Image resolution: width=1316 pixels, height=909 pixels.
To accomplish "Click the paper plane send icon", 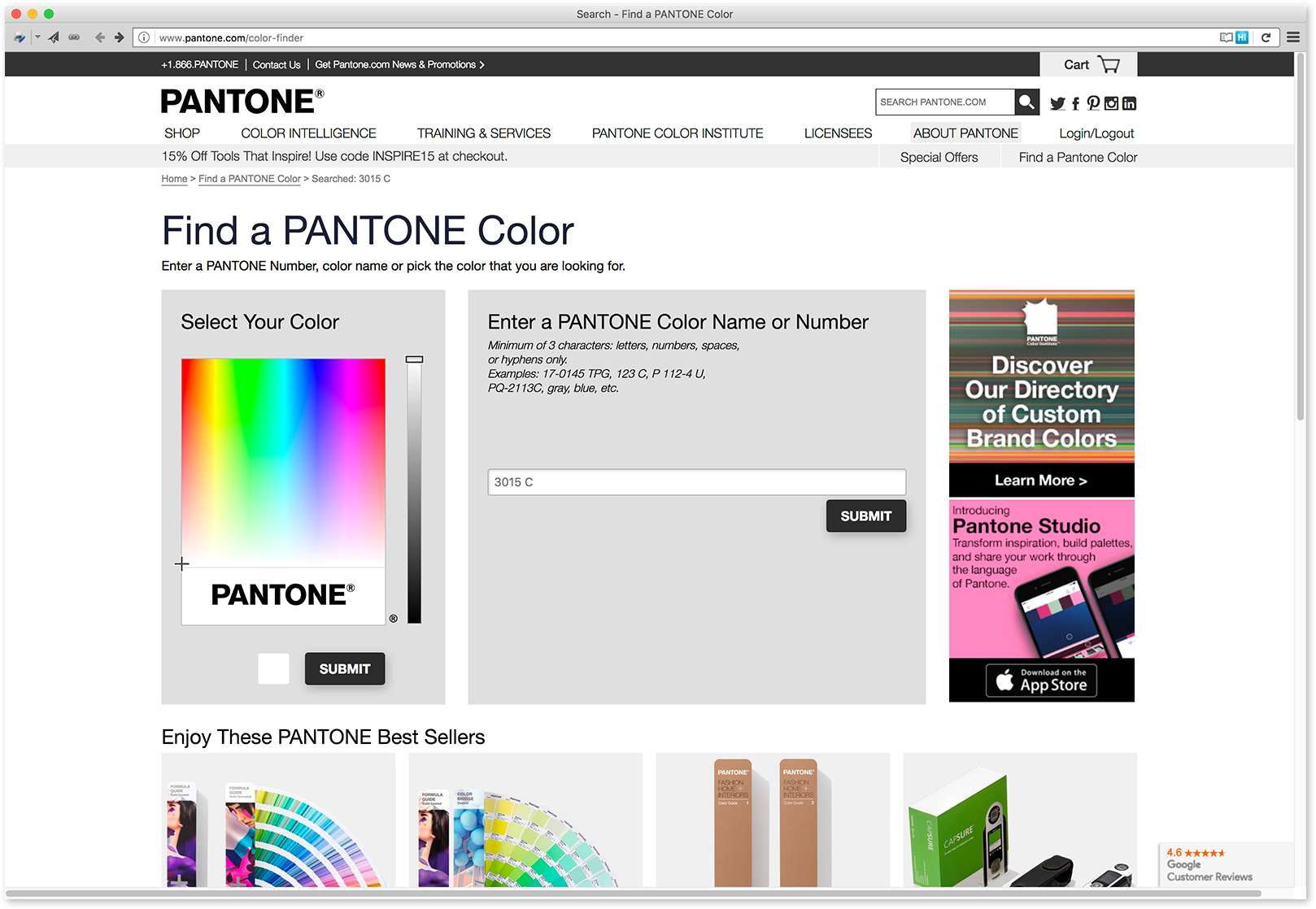I will point(54,37).
